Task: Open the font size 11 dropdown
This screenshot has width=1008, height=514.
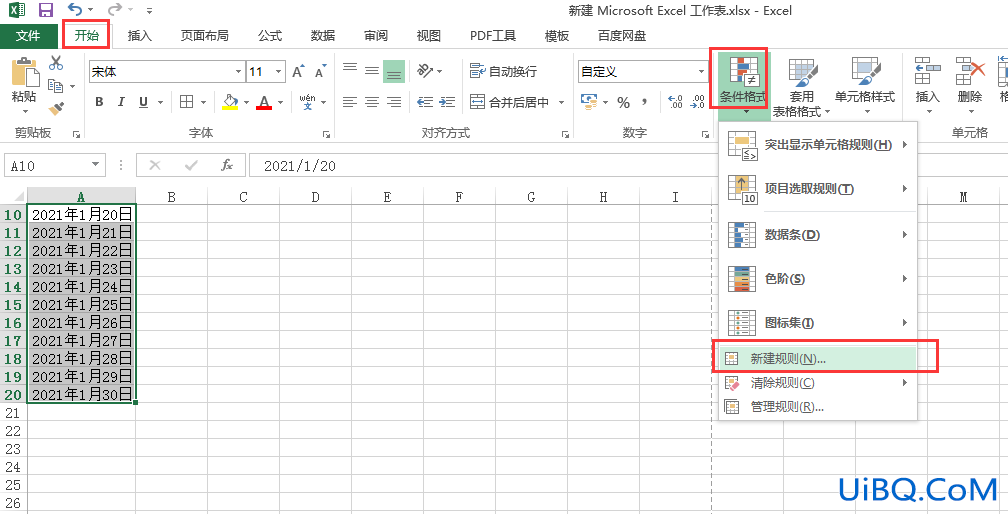Action: point(278,71)
